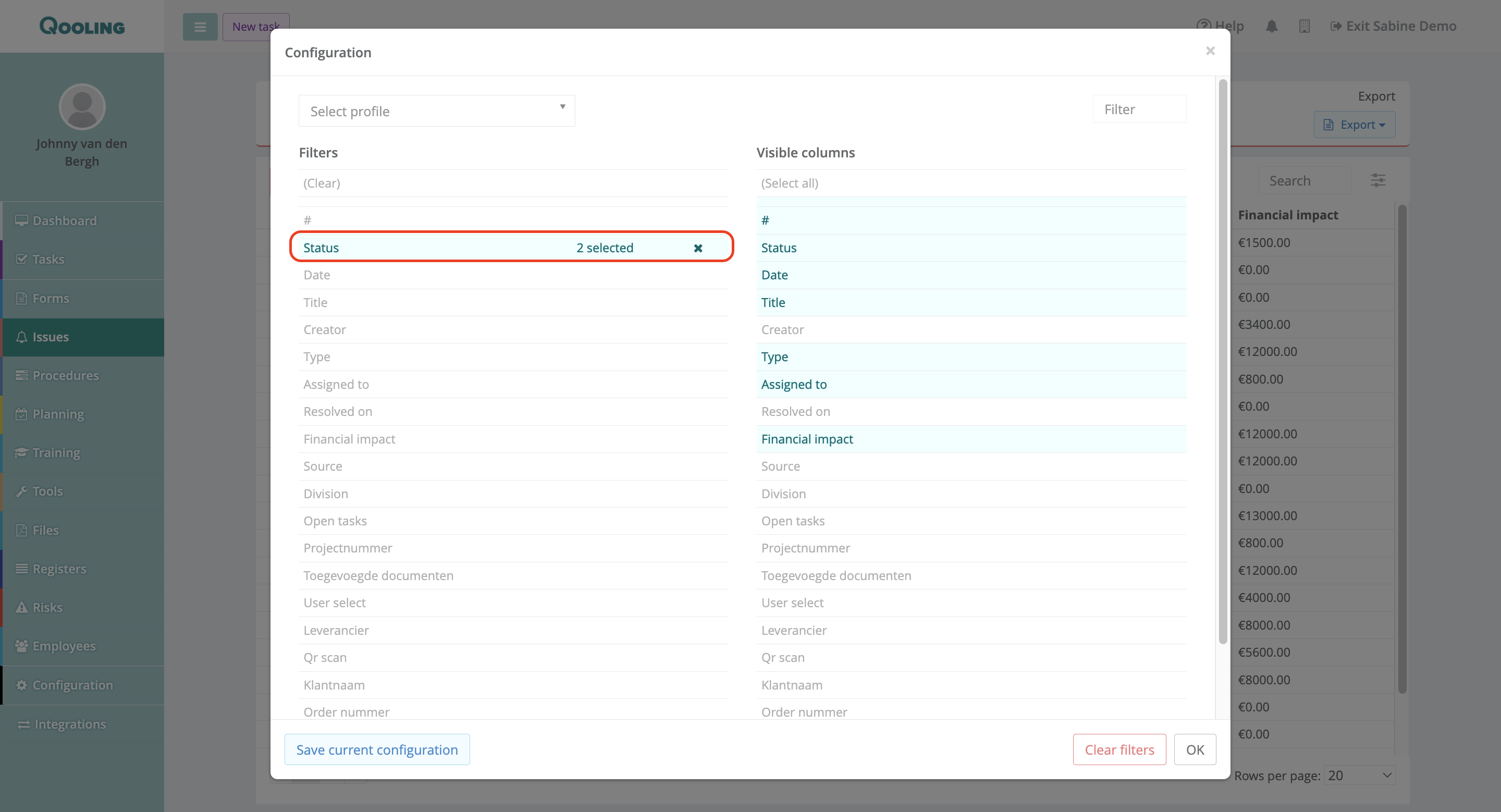Click the hamburger menu icon

(x=200, y=27)
